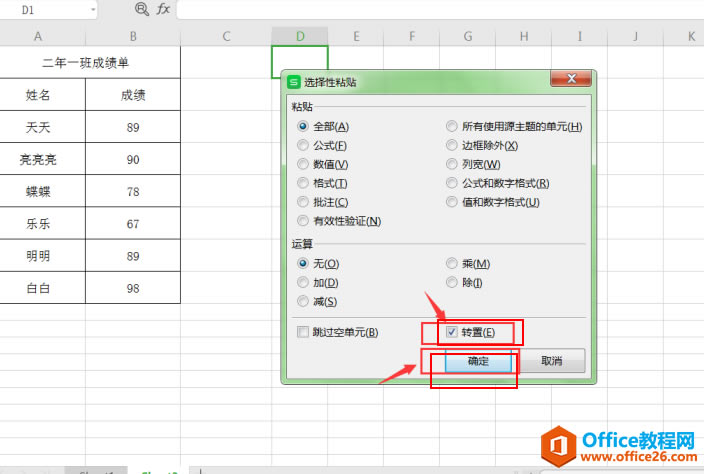Click the score cell 67
The height and width of the screenshot is (474, 704).
point(133,224)
